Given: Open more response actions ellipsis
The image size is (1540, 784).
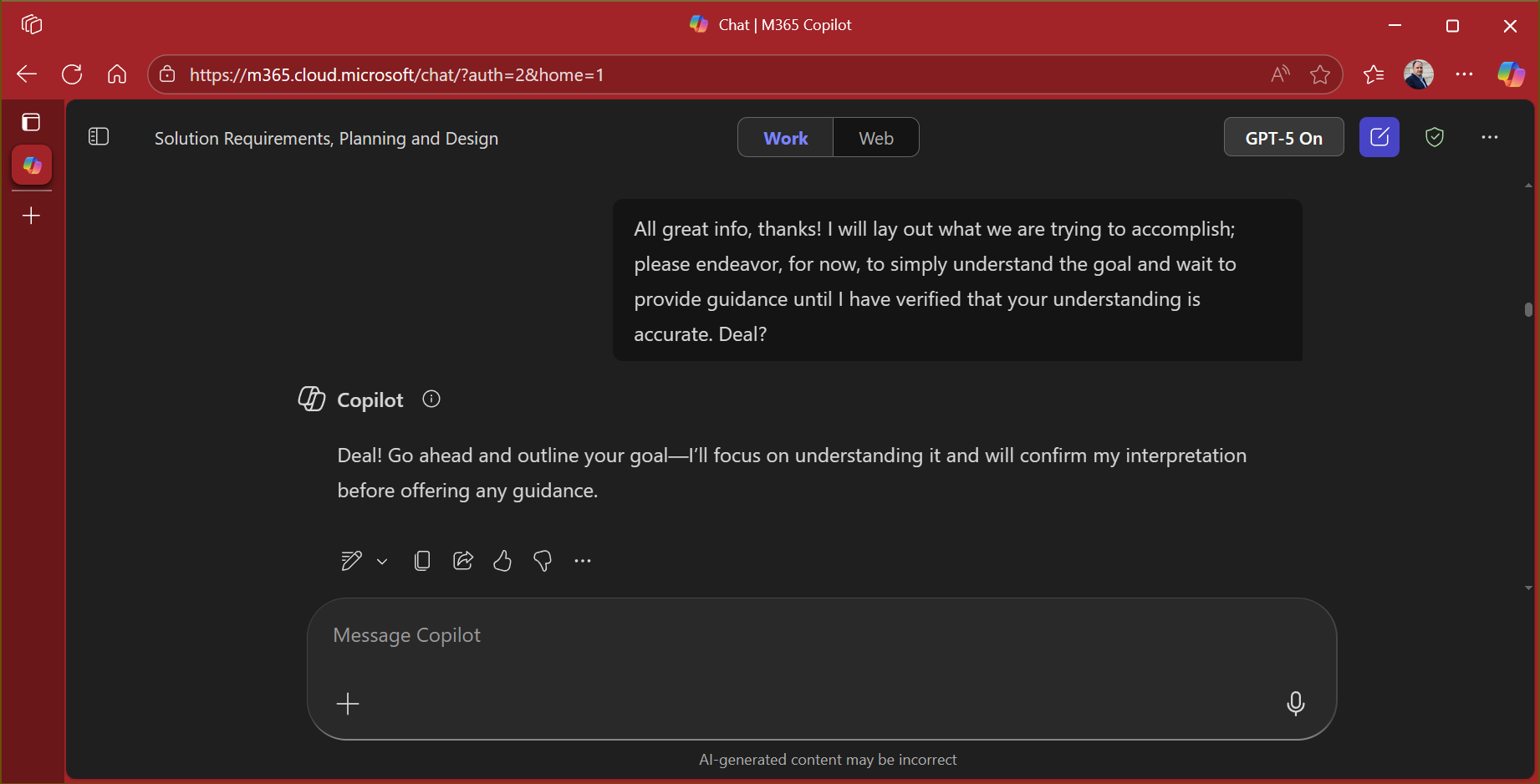Looking at the screenshot, I should (583, 561).
